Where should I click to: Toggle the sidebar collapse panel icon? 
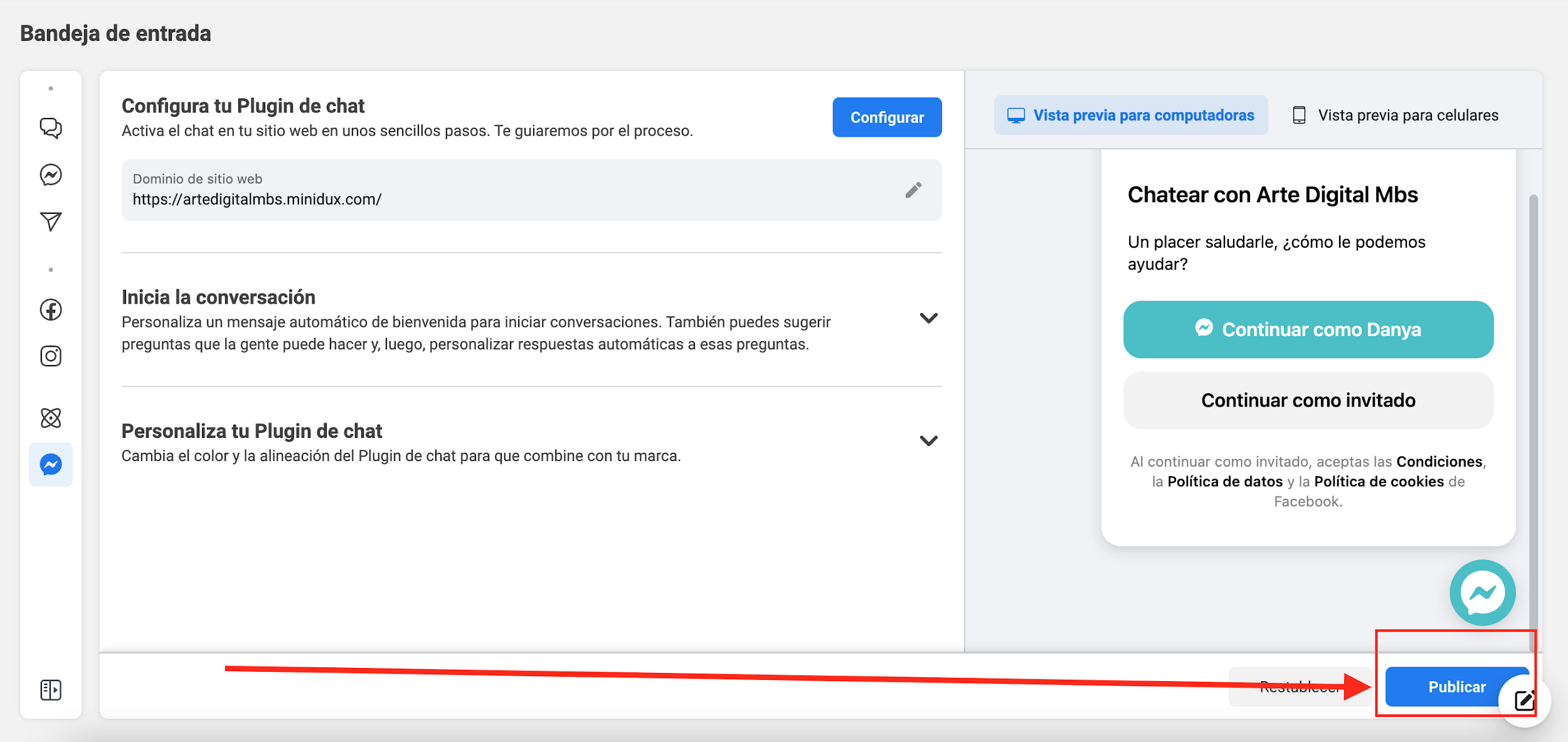51,689
